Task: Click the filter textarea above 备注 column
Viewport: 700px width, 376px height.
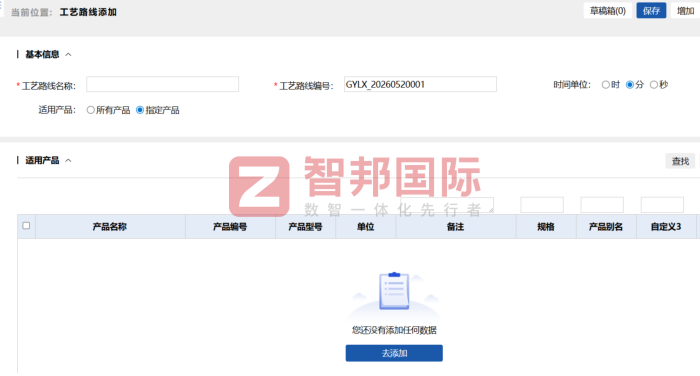Action: tap(447, 205)
